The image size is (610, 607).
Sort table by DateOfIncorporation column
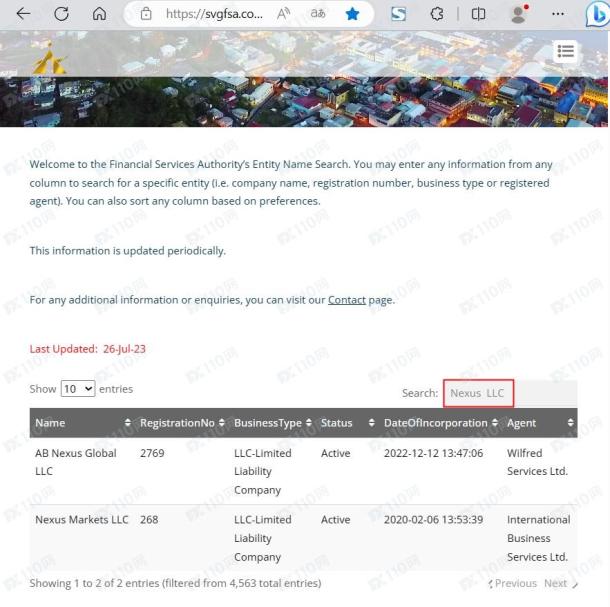pos(440,423)
